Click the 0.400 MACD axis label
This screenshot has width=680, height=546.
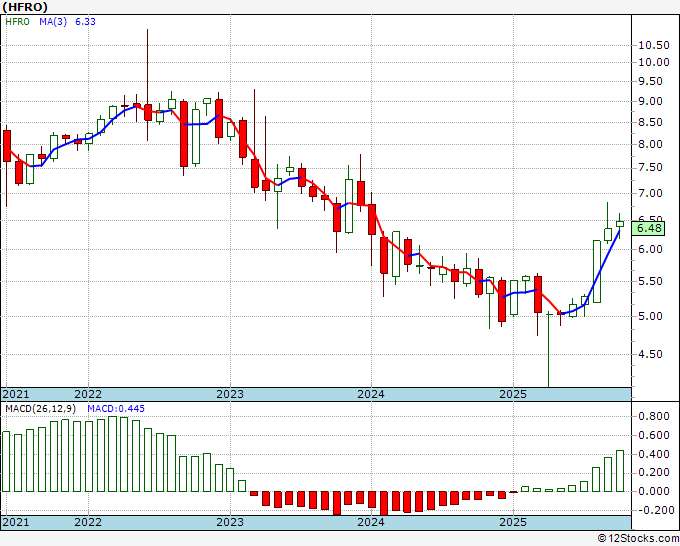click(x=654, y=454)
